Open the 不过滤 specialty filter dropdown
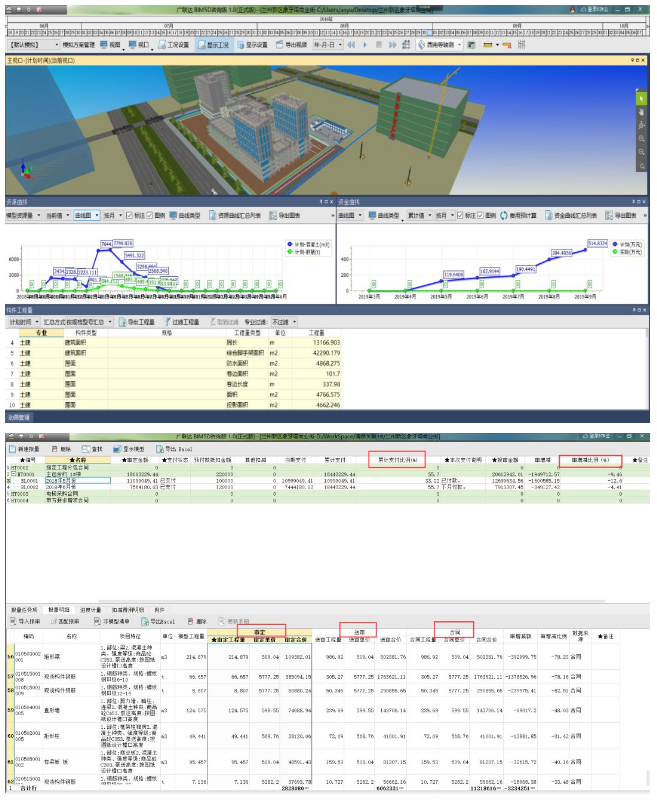The height and width of the screenshot is (803, 657). pos(284,322)
